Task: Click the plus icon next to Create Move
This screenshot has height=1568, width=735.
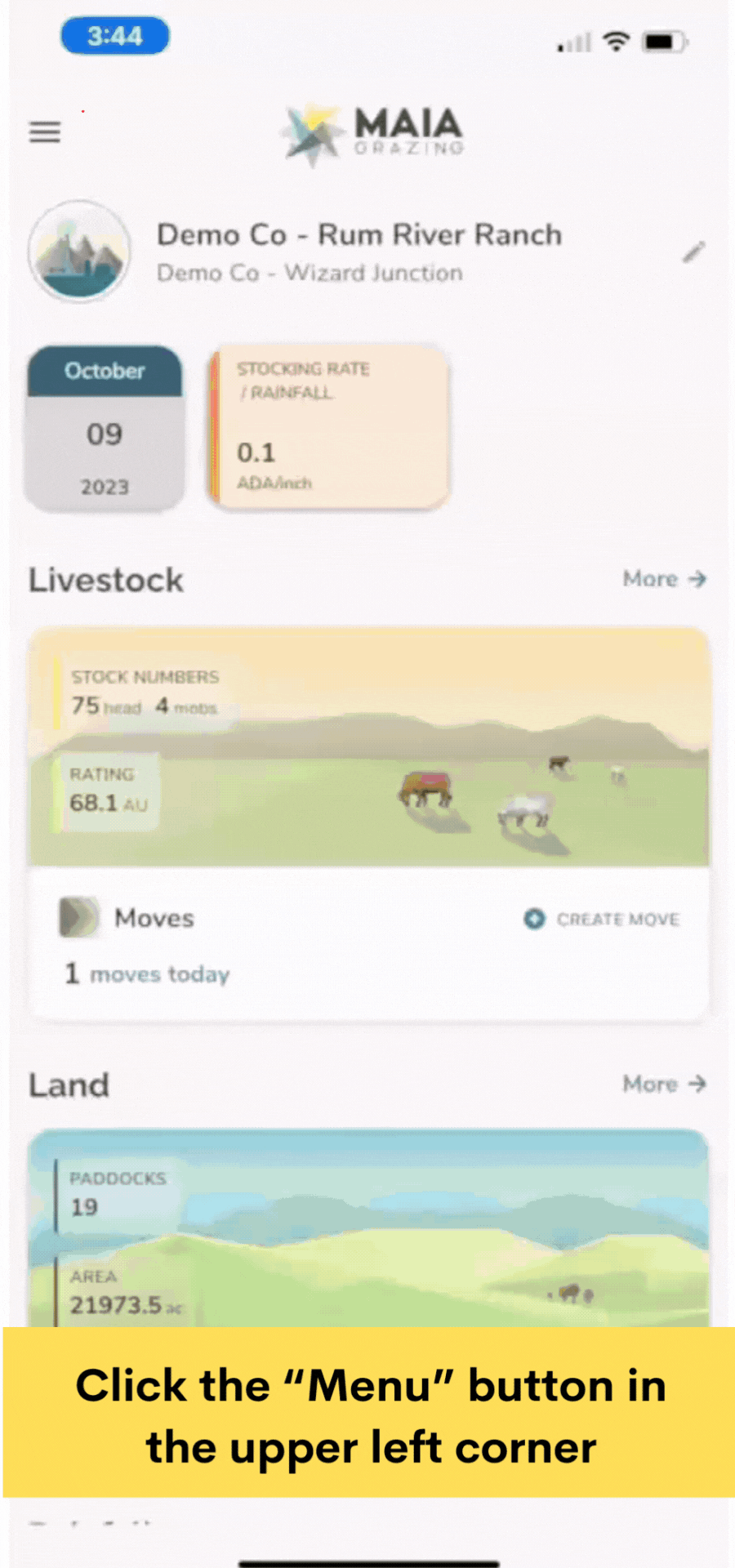Action: (533, 919)
